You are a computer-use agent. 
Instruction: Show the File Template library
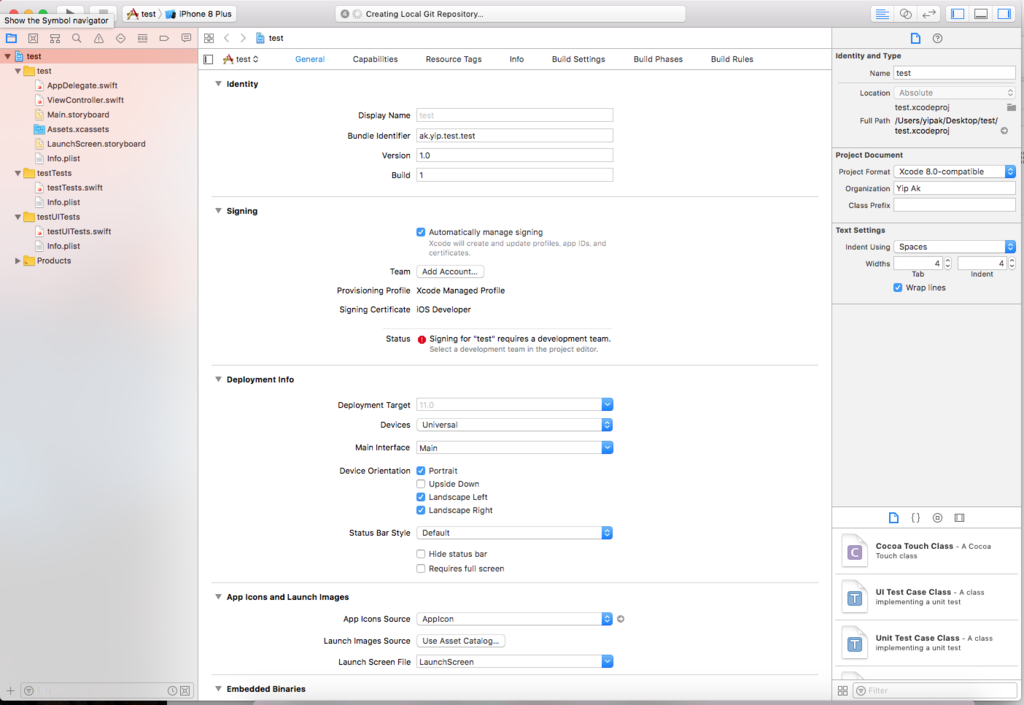(x=893, y=518)
